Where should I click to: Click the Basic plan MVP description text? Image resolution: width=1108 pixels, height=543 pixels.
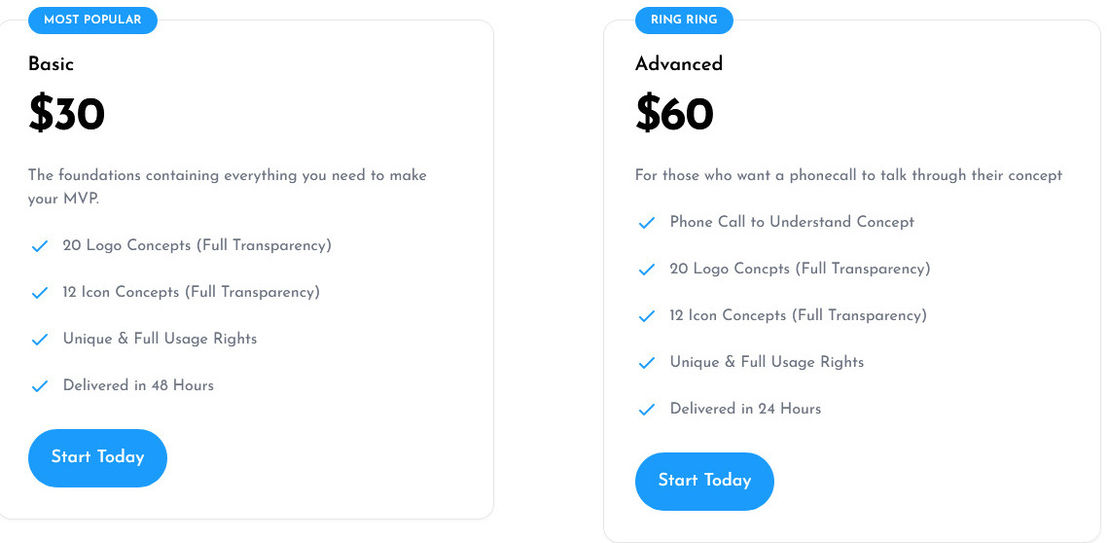tap(228, 187)
